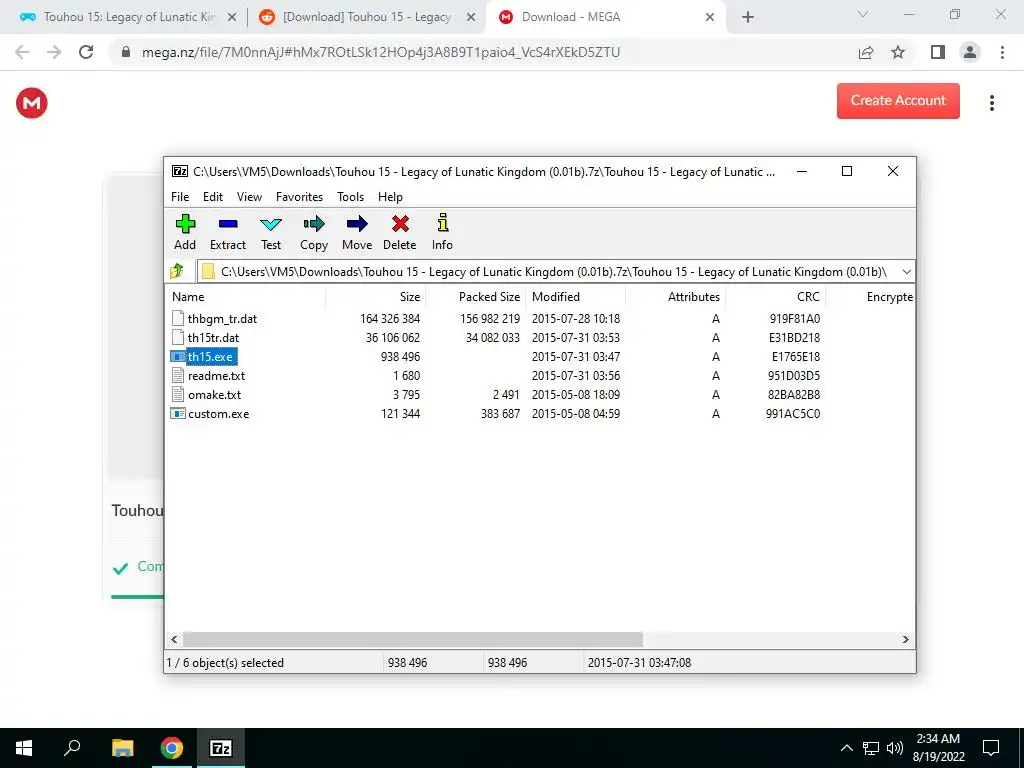The image size is (1024, 768).
Task: Go up one folder level in 7-Zip
Action: [177, 271]
